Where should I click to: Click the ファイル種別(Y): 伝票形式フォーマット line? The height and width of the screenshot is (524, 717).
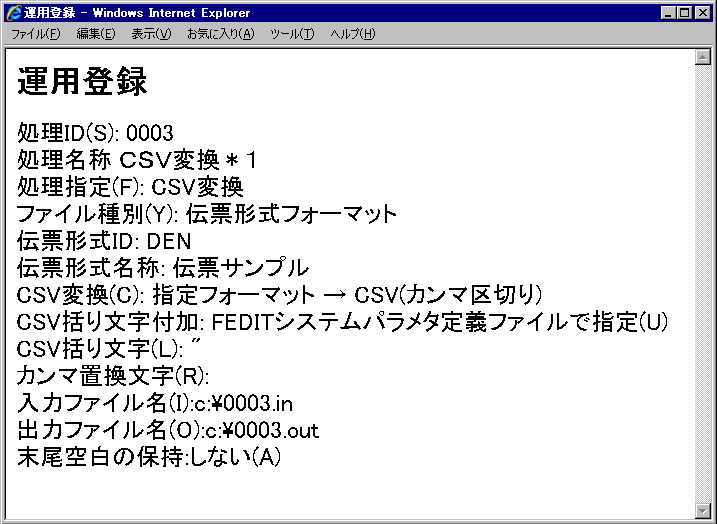[207, 214]
